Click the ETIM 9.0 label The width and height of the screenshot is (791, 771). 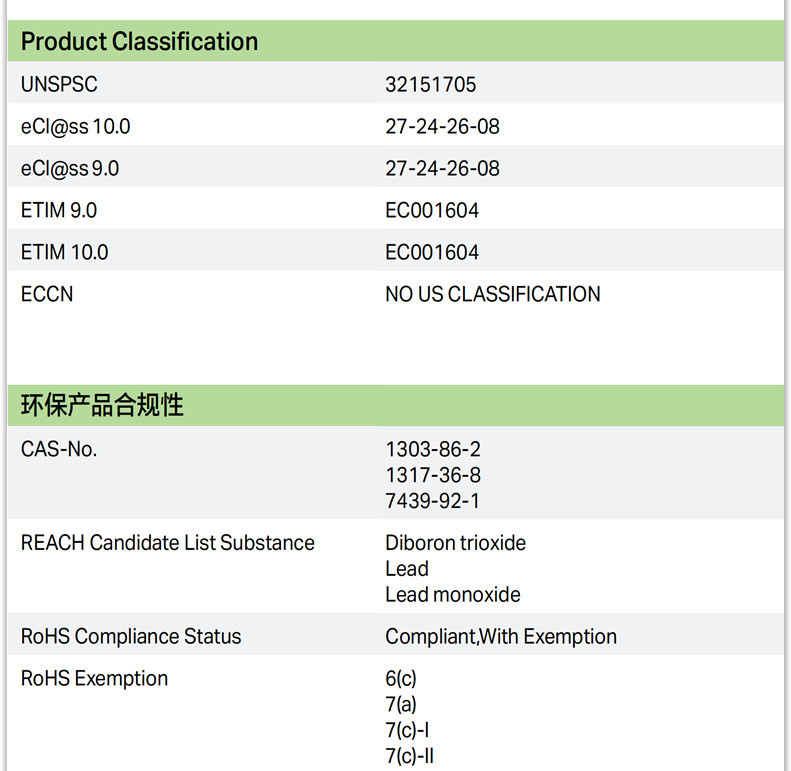(59, 211)
